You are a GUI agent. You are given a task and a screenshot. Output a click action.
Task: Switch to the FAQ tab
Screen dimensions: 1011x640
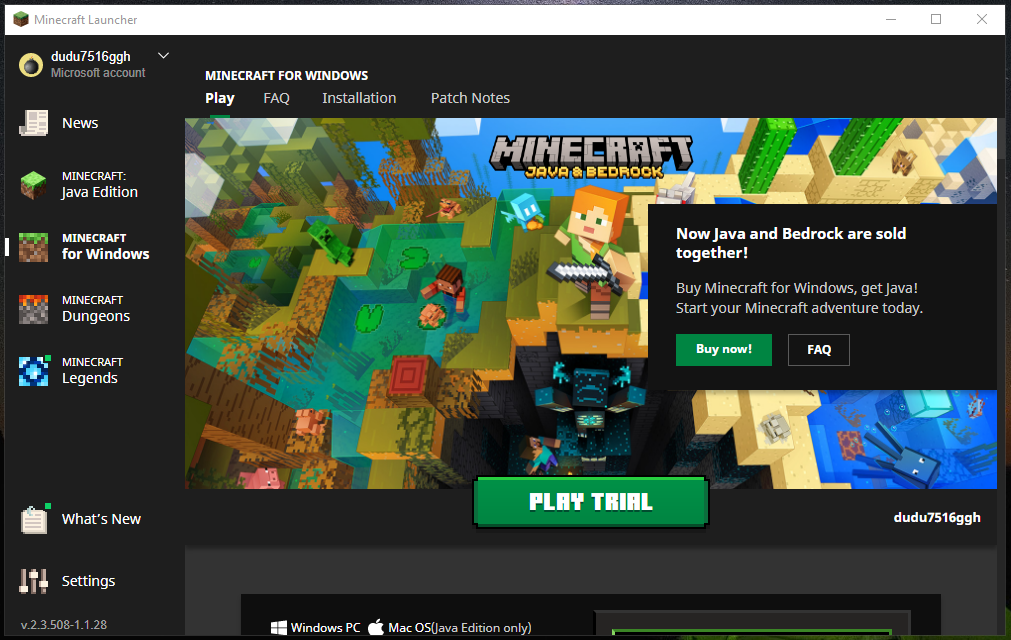click(x=277, y=98)
